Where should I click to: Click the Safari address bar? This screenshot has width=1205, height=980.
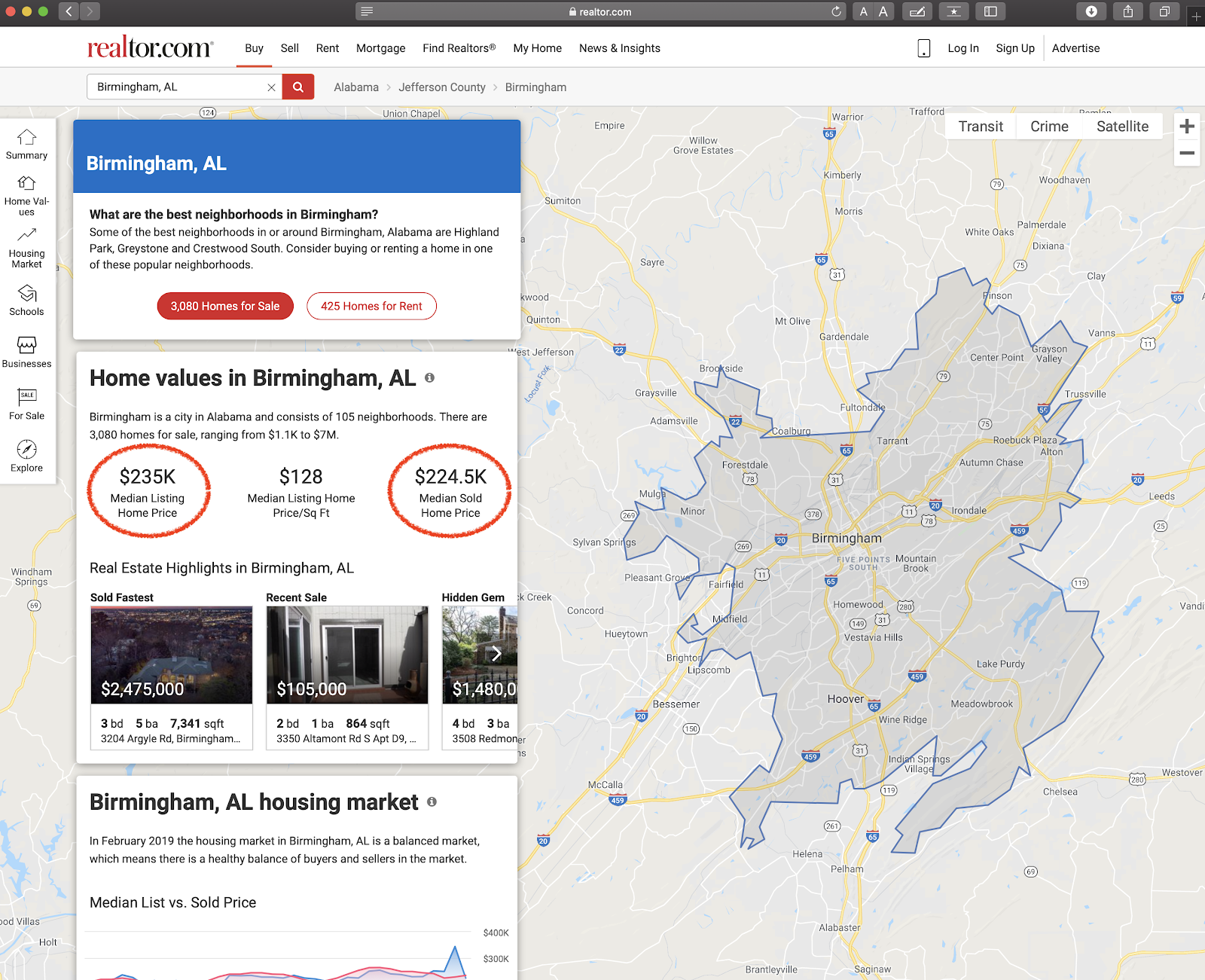601,11
